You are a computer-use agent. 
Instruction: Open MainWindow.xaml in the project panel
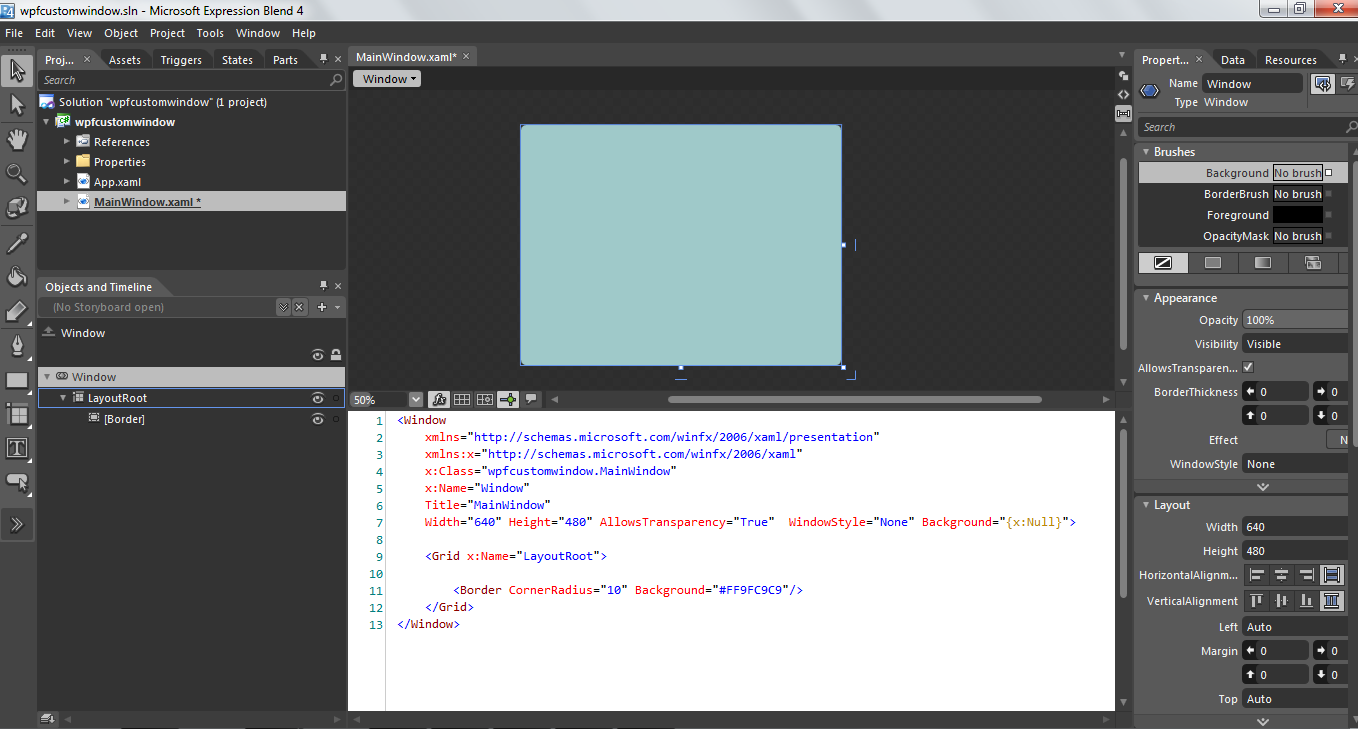[x=146, y=201]
